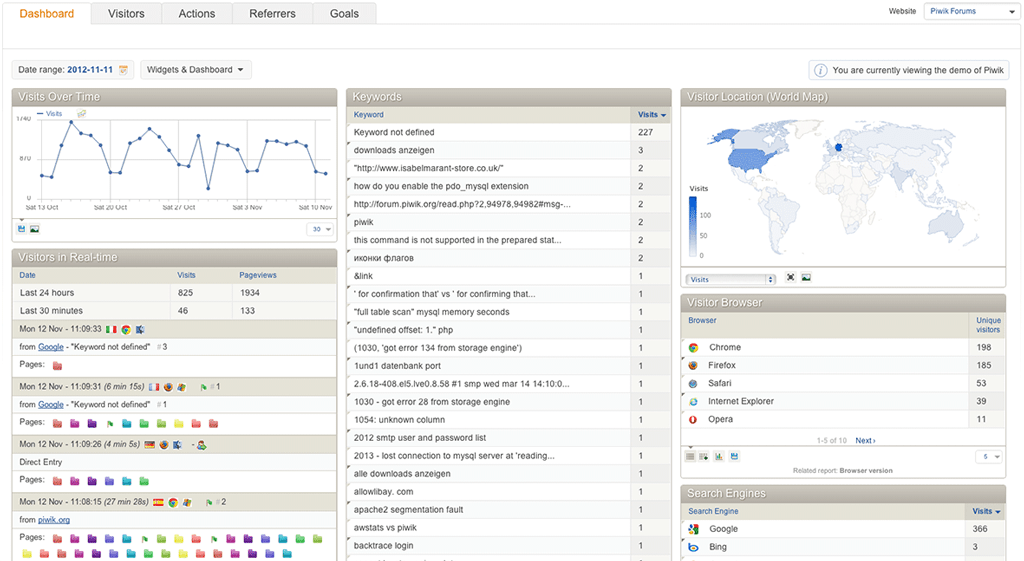Click the export-as-image icon under Visits Over Time graph
The width and height of the screenshot is (1024, 561).
34,229
